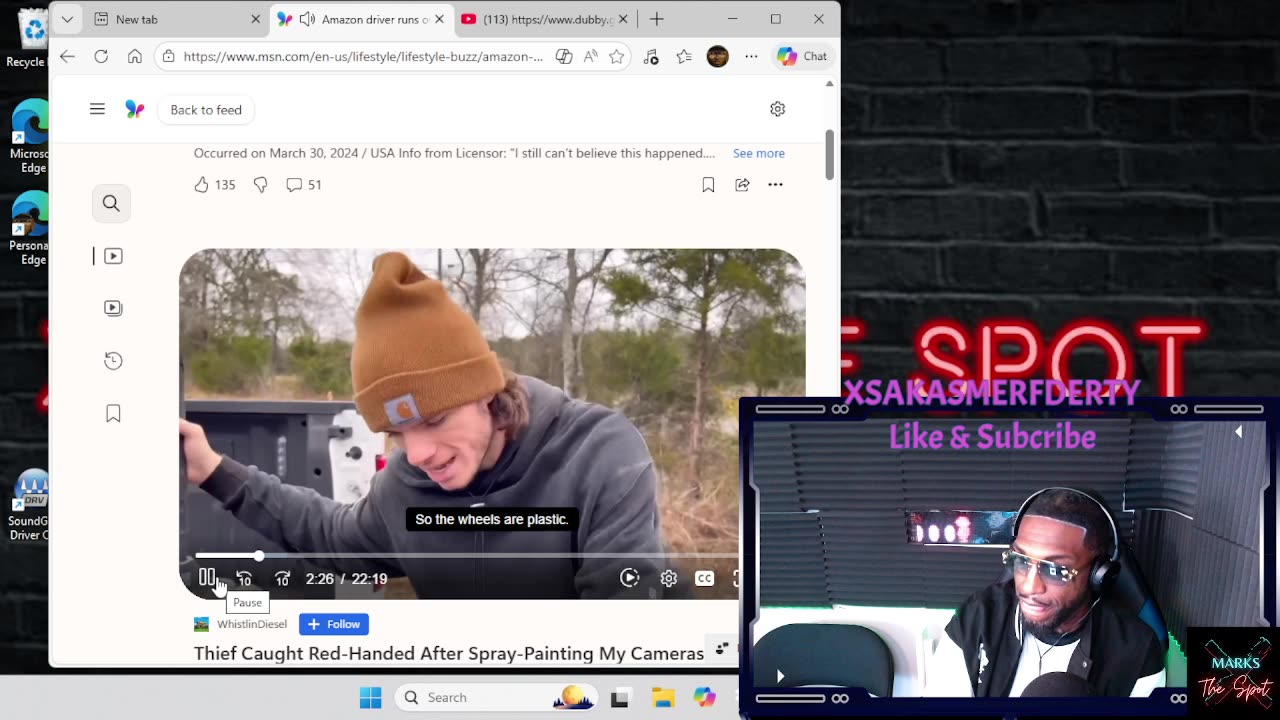Open the translate or split screen icon in address bar
1280x720 pixels.
[x=564, y=56]
